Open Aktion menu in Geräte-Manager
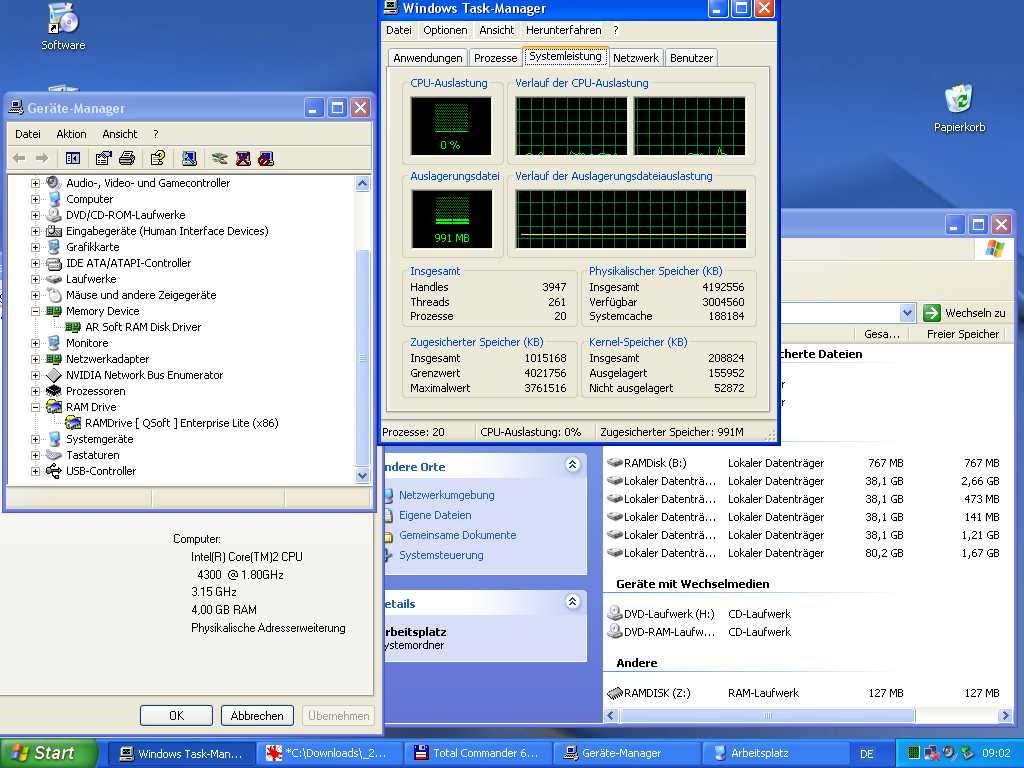Image resolution: width=1024 pixels, height=768 pixels. click(71, 134)
